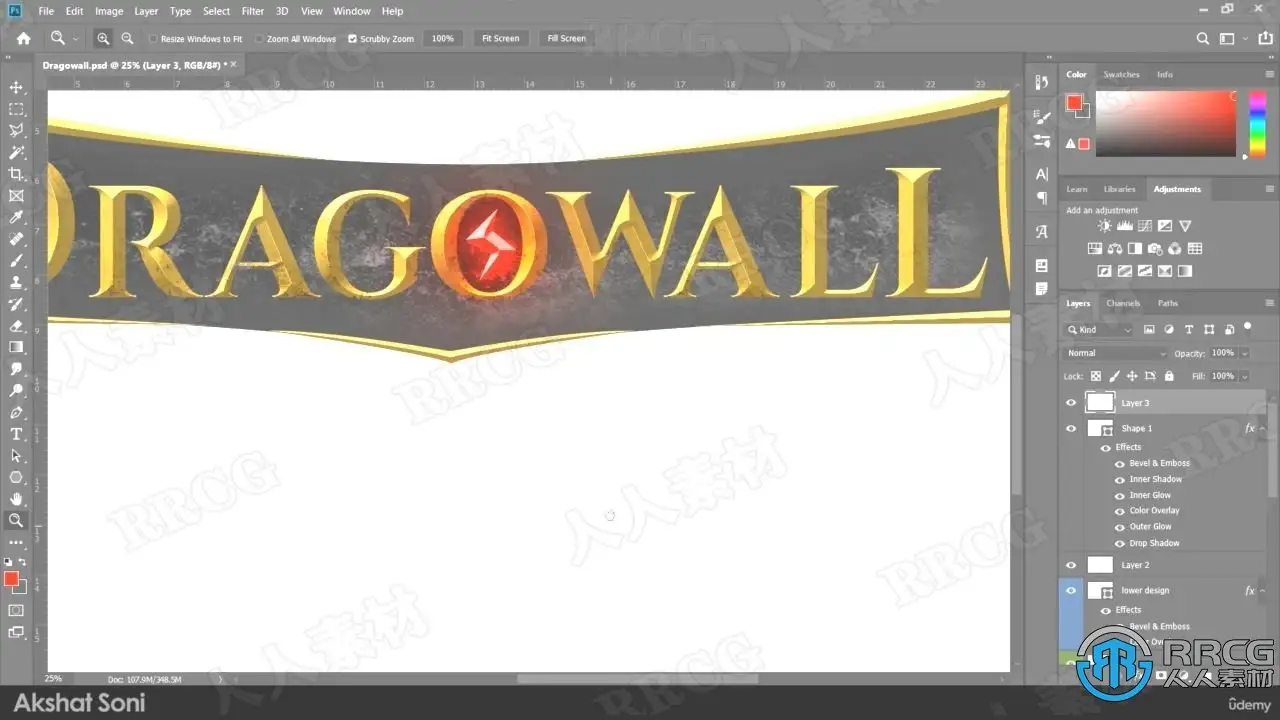
Task: Pick a color in the Color panel field
Action: click(x=1166, y=124)
